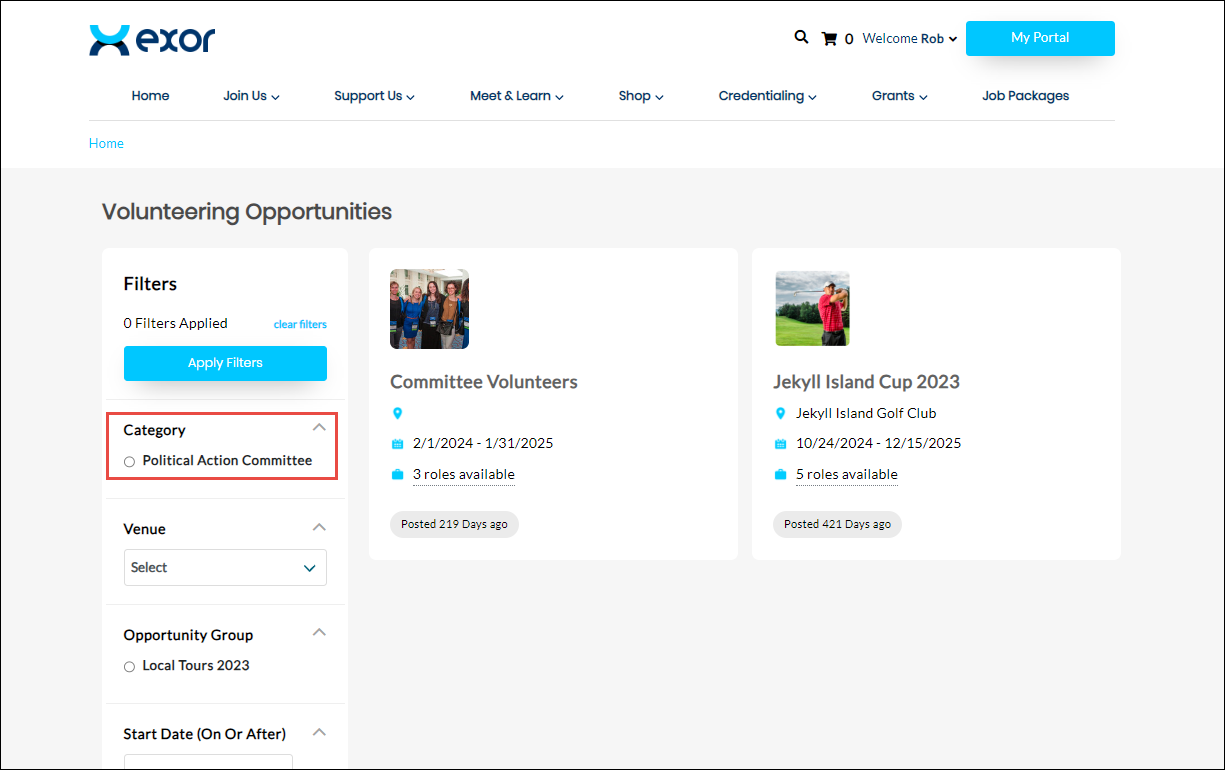
Task: Click the exor logo
Action: (x=152, y=40)
